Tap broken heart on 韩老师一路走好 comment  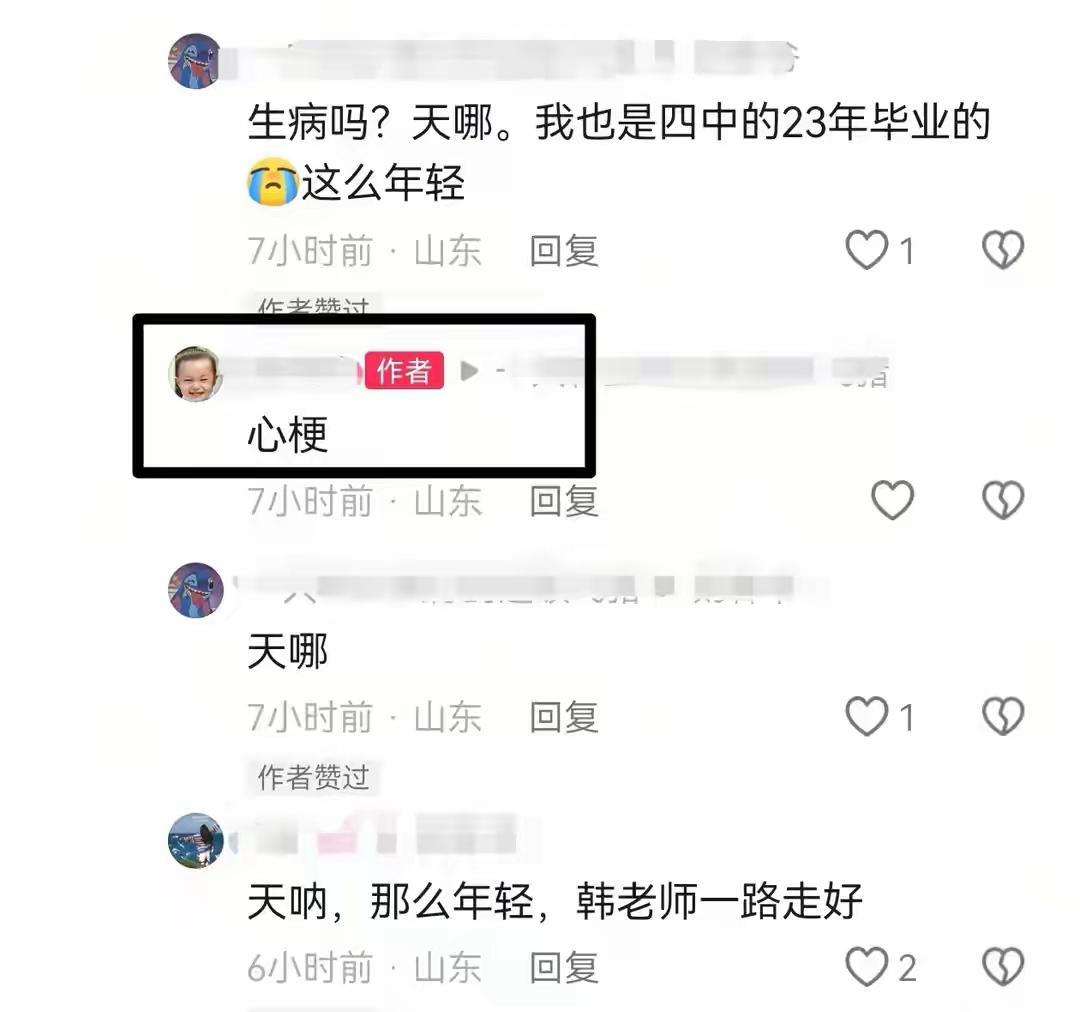pos(1003,967)
